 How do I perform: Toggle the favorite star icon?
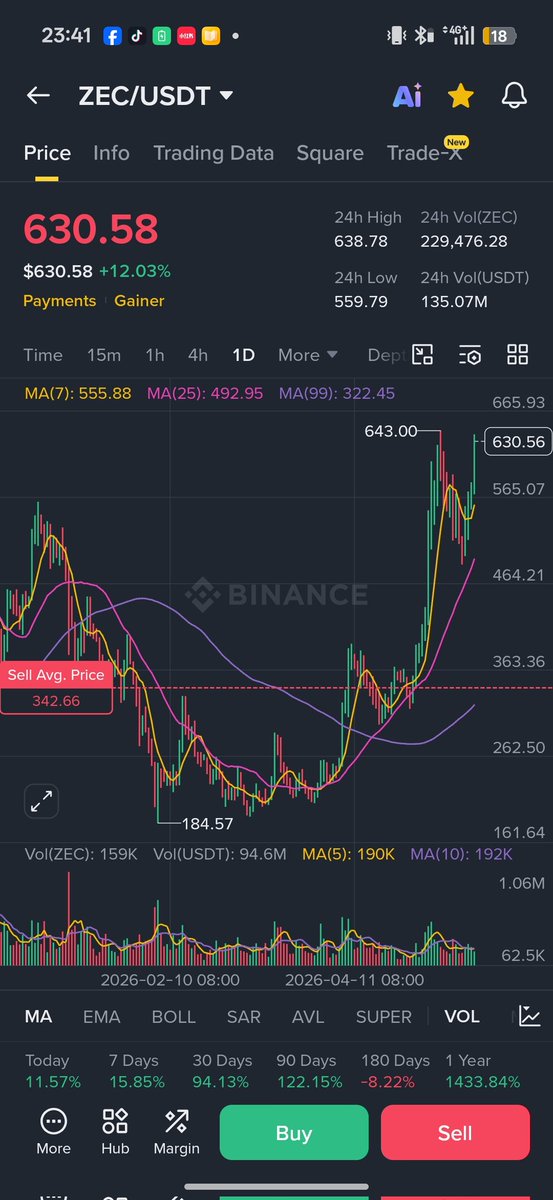pyautogui.click(x=460, y=95)
